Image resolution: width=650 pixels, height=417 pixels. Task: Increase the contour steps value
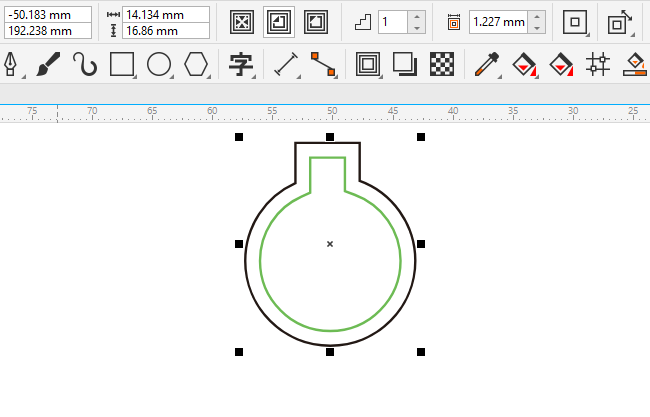417,17
